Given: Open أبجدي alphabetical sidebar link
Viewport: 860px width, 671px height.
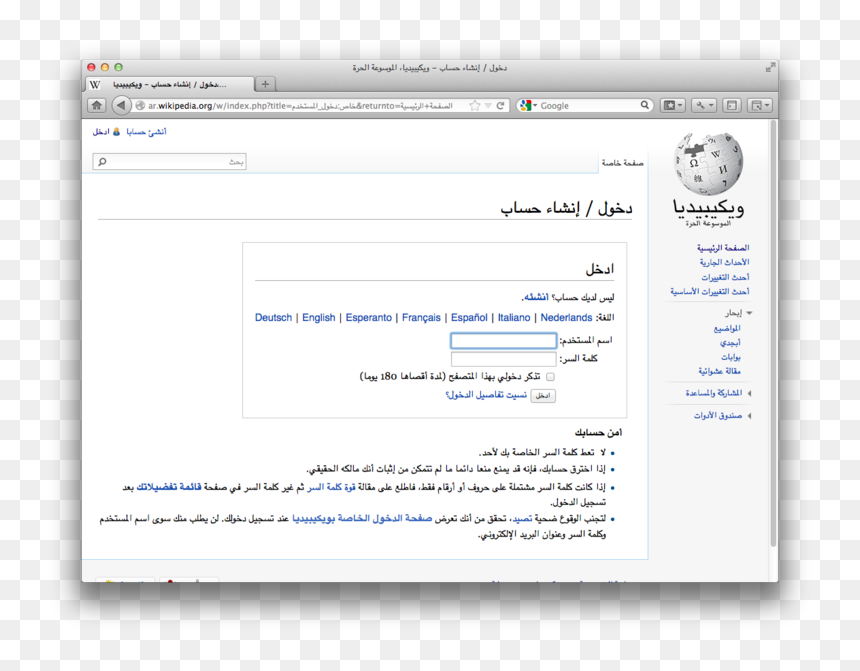Looking at the screenshot, I should 730,342.
